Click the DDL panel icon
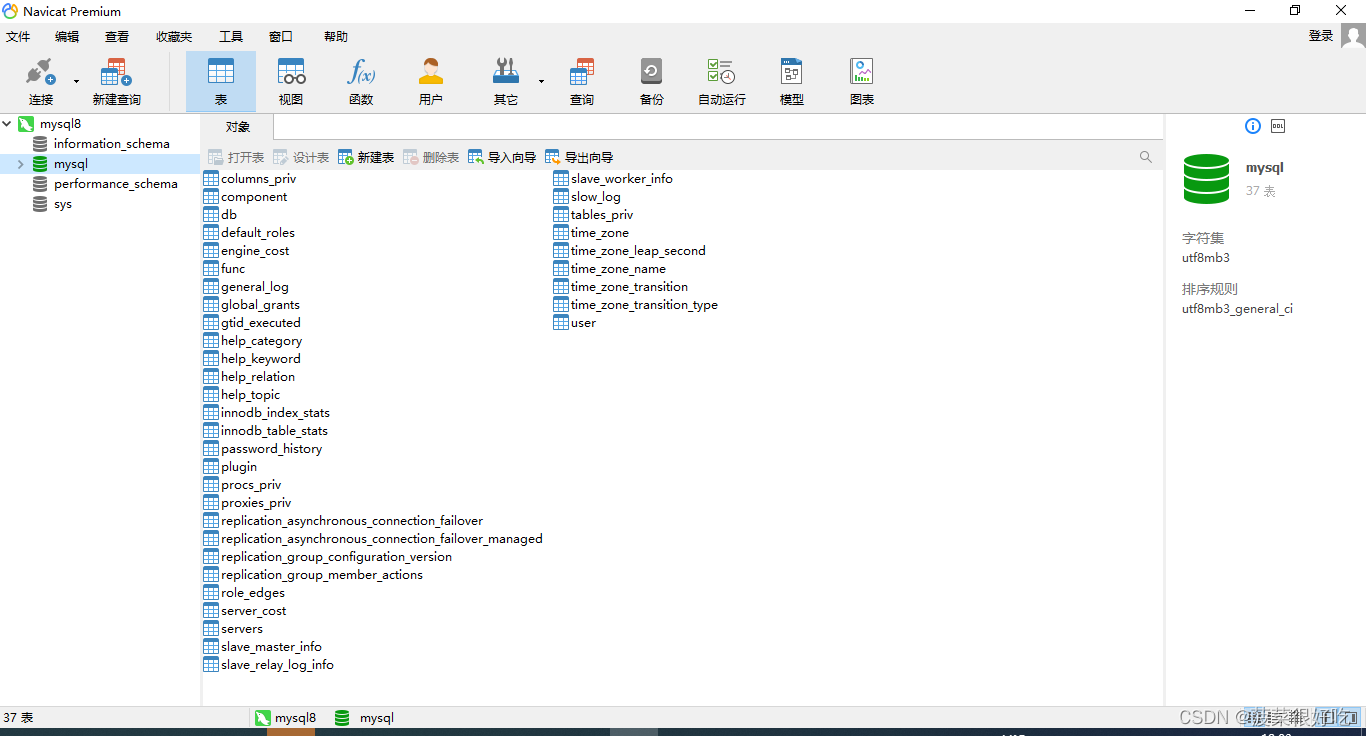Screen dimensions: 1366x736 (1278, 126)
